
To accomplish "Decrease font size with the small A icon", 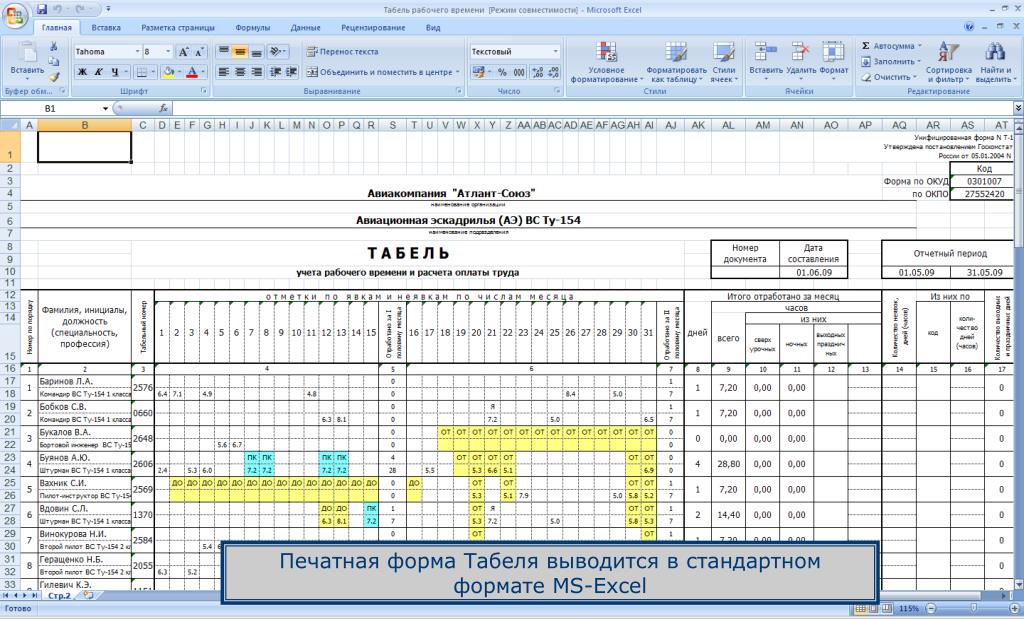I will tap(199, 52).
